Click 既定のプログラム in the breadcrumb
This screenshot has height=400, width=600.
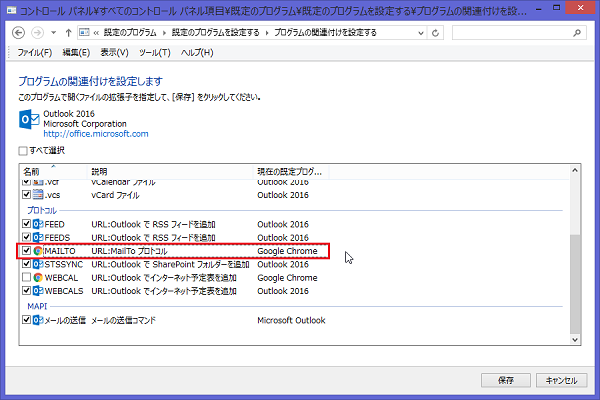[130, 33]
